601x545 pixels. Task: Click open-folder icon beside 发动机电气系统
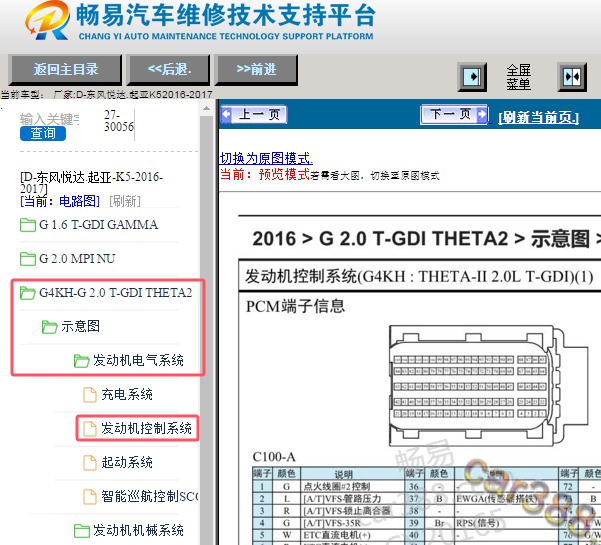[81, 361]
